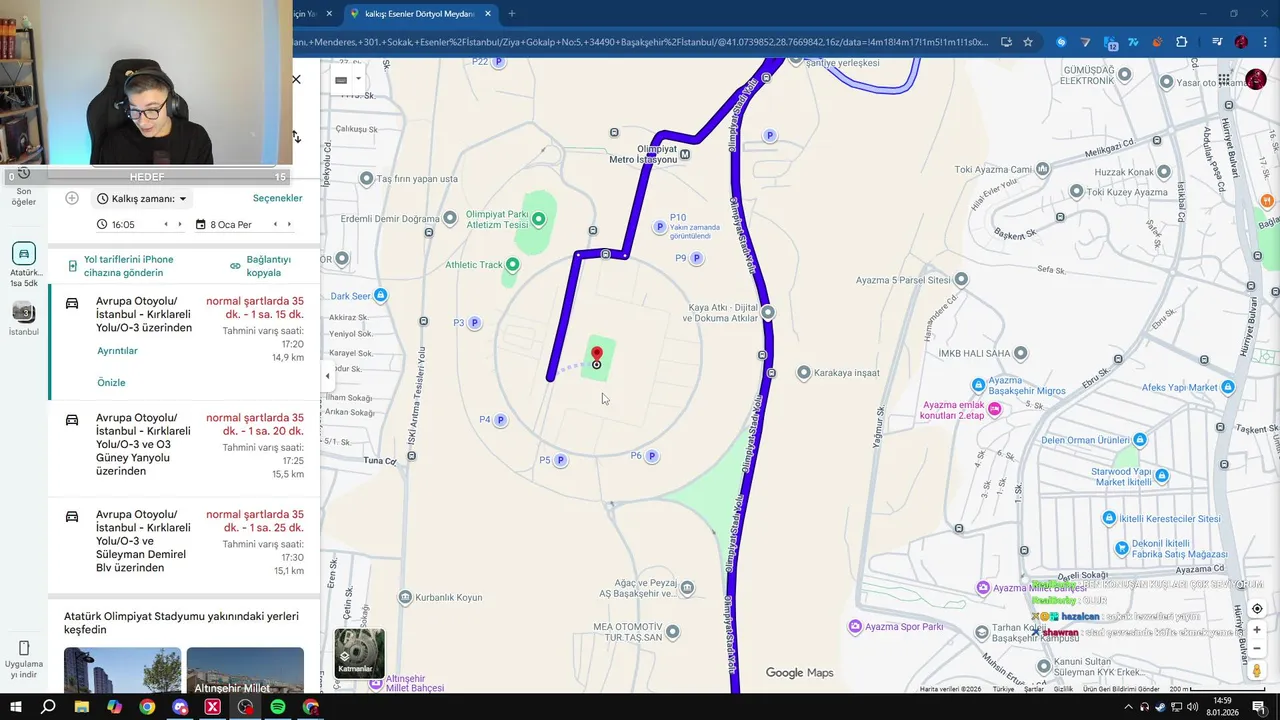Send directions to iPhone link
Viewport: 1280px width, 720px height.
coord(129,266)
